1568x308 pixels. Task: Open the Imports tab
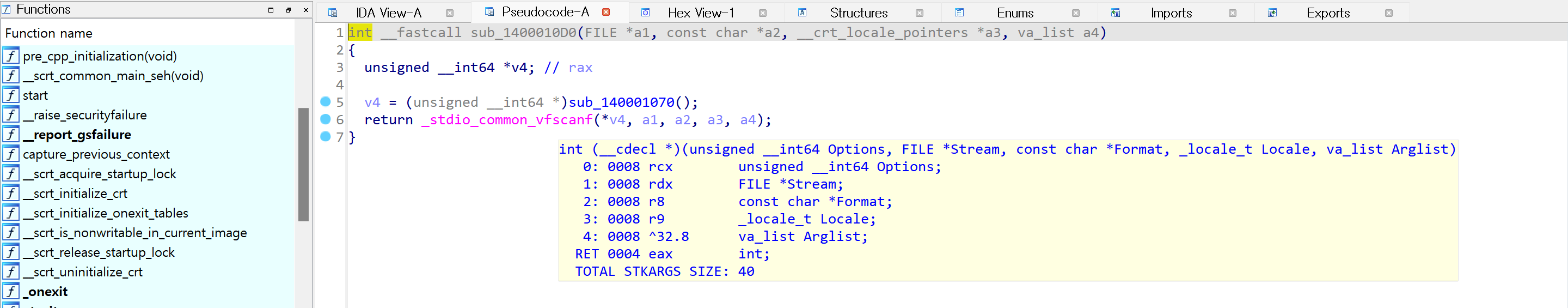tap(1171, 13)
